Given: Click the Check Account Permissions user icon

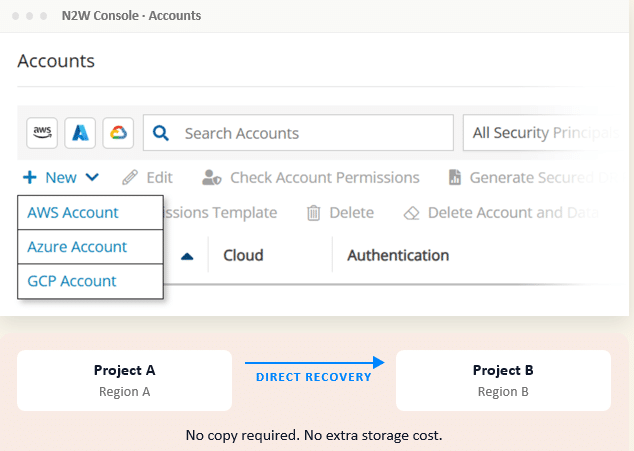Looking at the screenshot, I should pyautogui.click(x=211, y=177).
